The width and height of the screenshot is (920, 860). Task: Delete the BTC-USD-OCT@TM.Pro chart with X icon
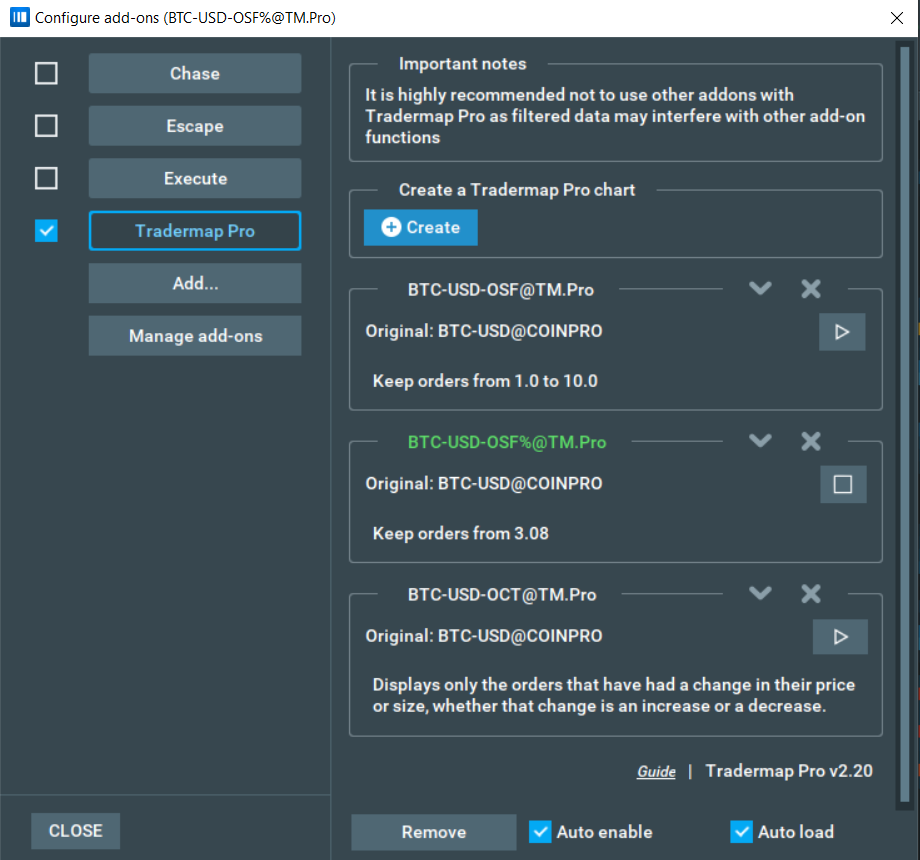[x=811, y=594]
